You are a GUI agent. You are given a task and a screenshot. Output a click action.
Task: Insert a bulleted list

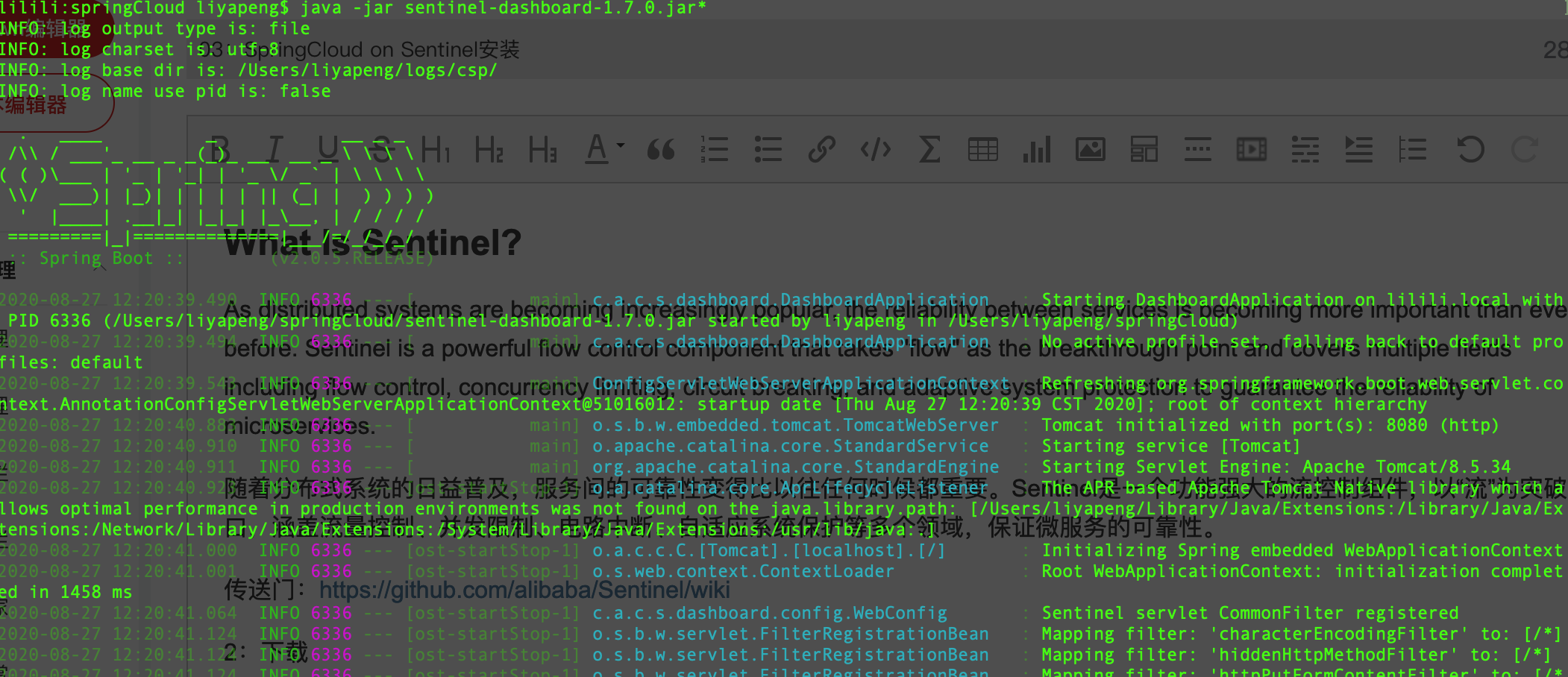pos(768,149)
